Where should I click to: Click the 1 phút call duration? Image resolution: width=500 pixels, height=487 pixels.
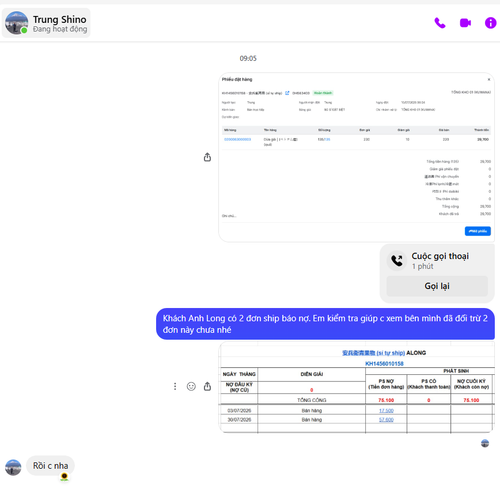click(x=423, y=266)
